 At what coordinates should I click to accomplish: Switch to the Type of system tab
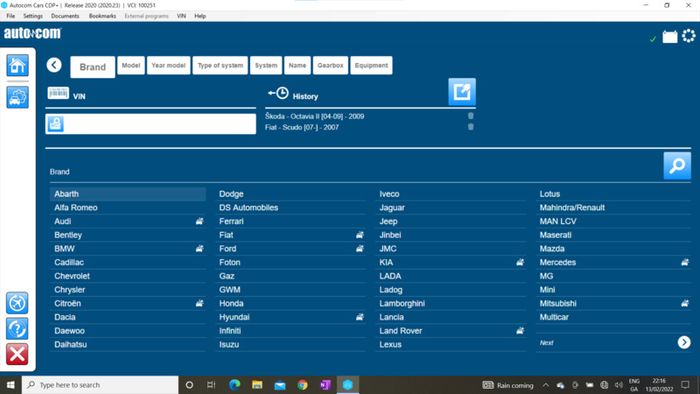tap(220, 66)
